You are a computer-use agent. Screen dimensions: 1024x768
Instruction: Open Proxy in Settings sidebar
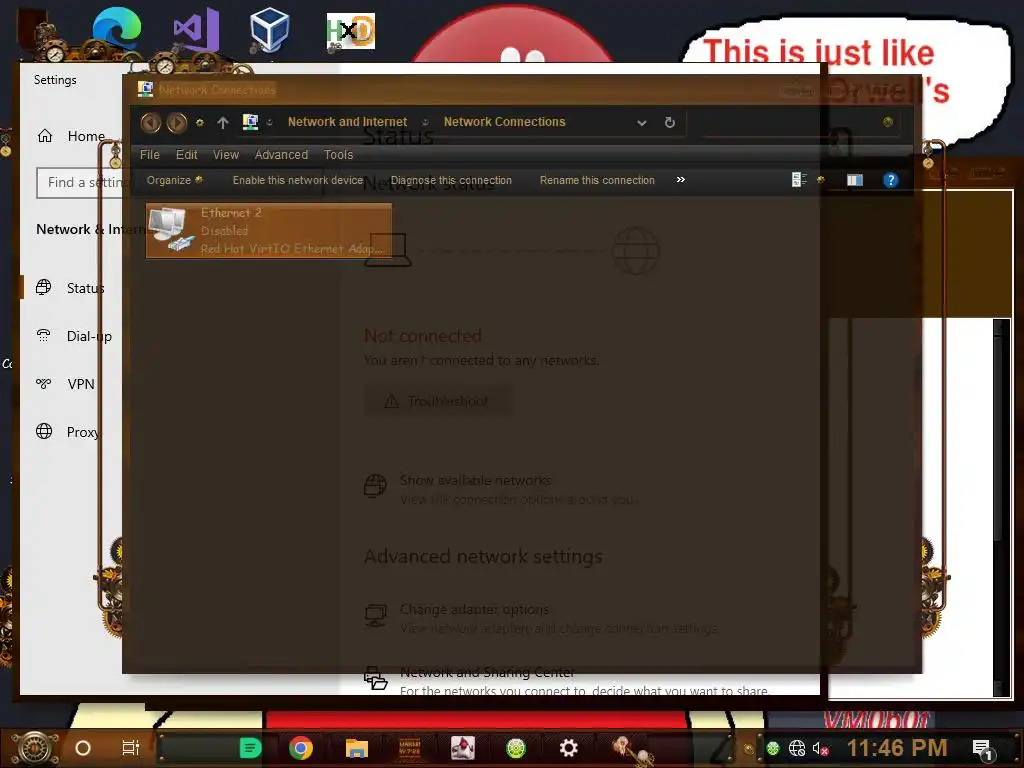tap(69, 432)
